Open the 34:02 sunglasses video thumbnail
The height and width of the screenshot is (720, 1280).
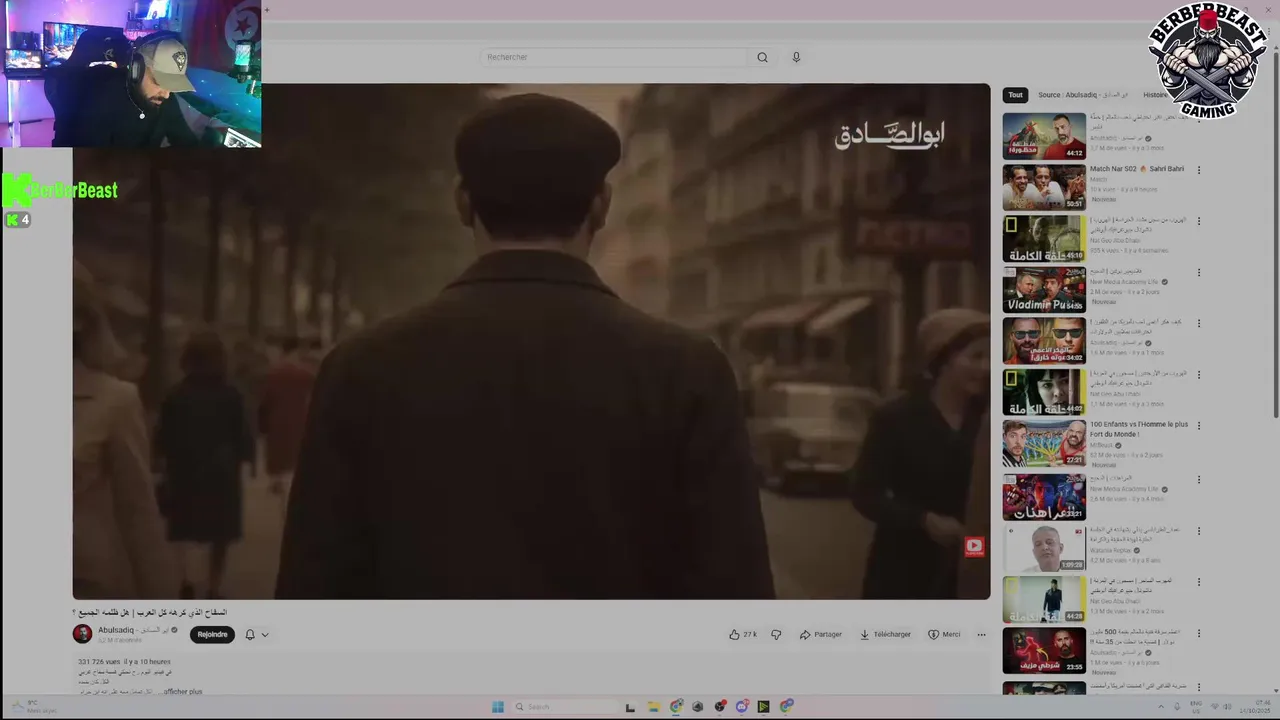tap(1044, 340)
